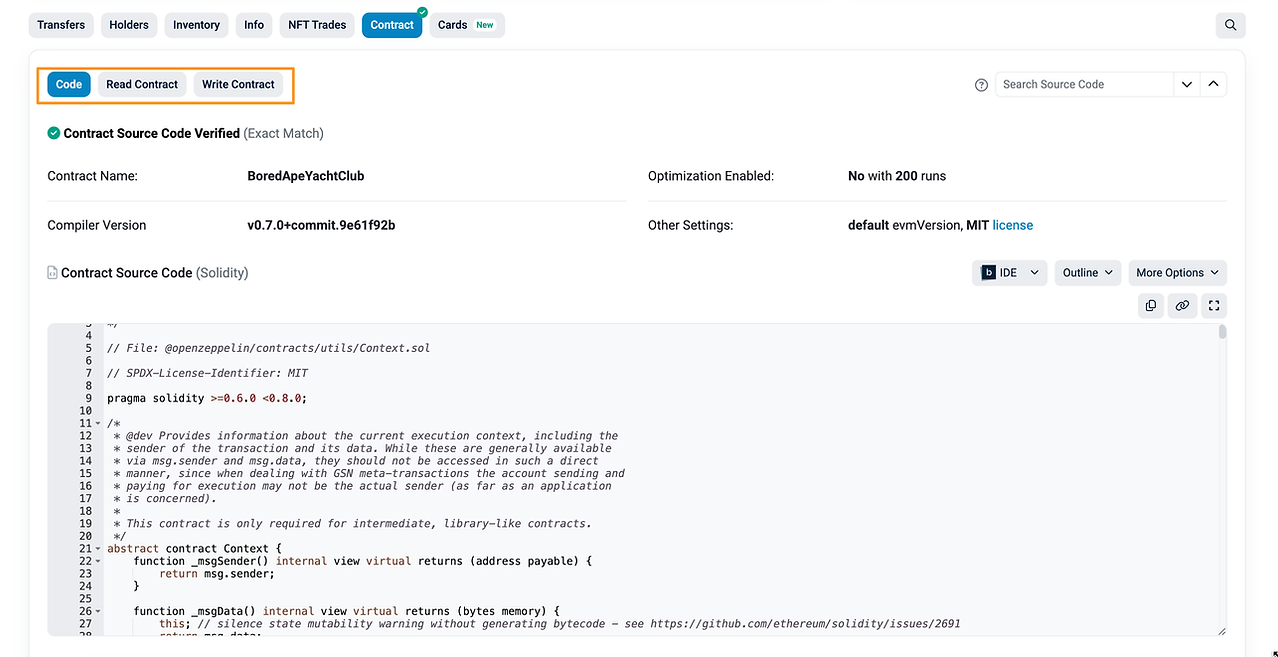The image size is (1278, 657).
Task: Switch to the Inventory tab
Action: point(196,25)
